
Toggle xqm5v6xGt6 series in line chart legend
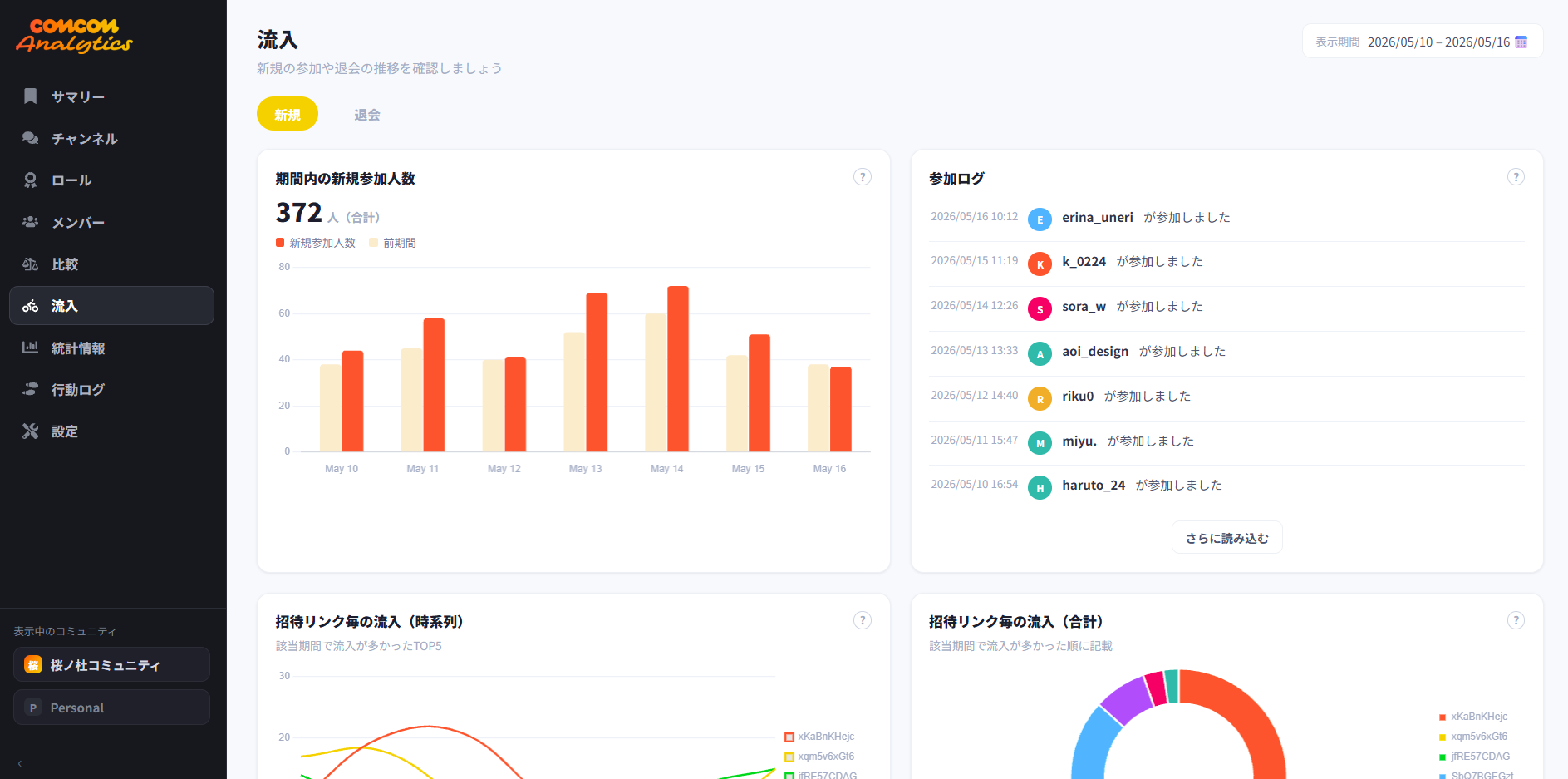(x=819, y=757)
